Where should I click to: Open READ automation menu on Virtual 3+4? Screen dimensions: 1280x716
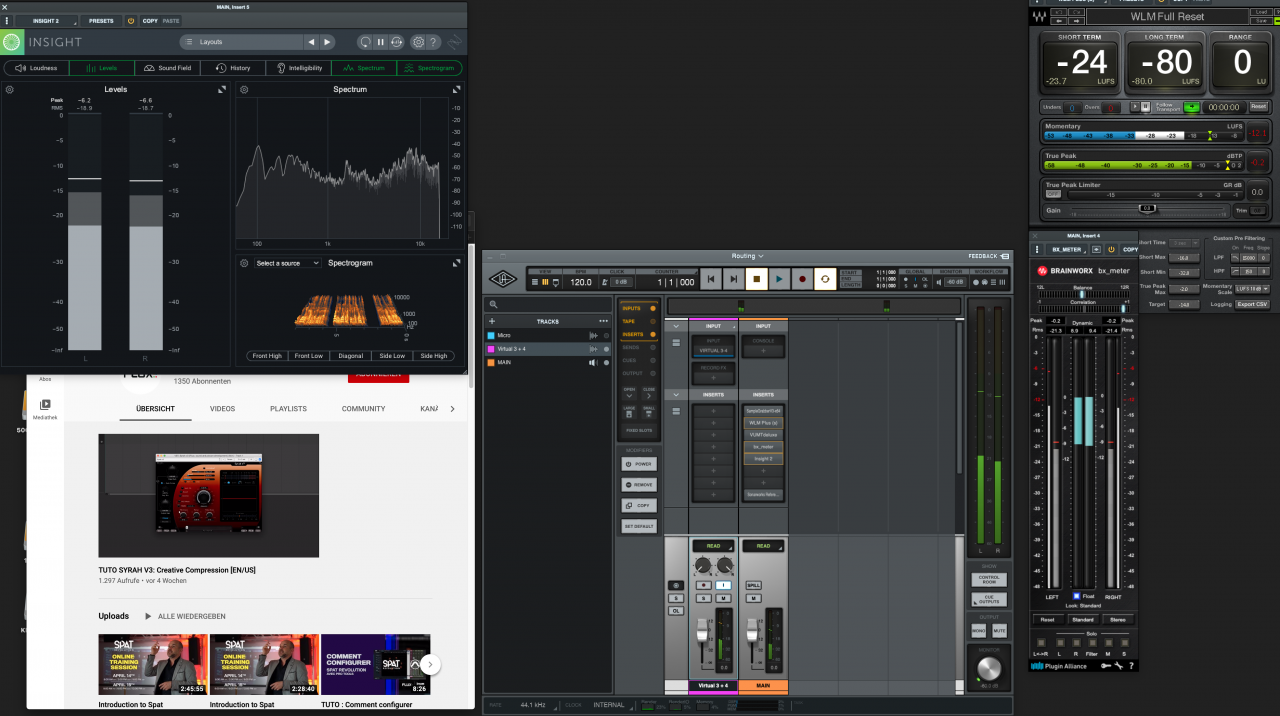714,546
